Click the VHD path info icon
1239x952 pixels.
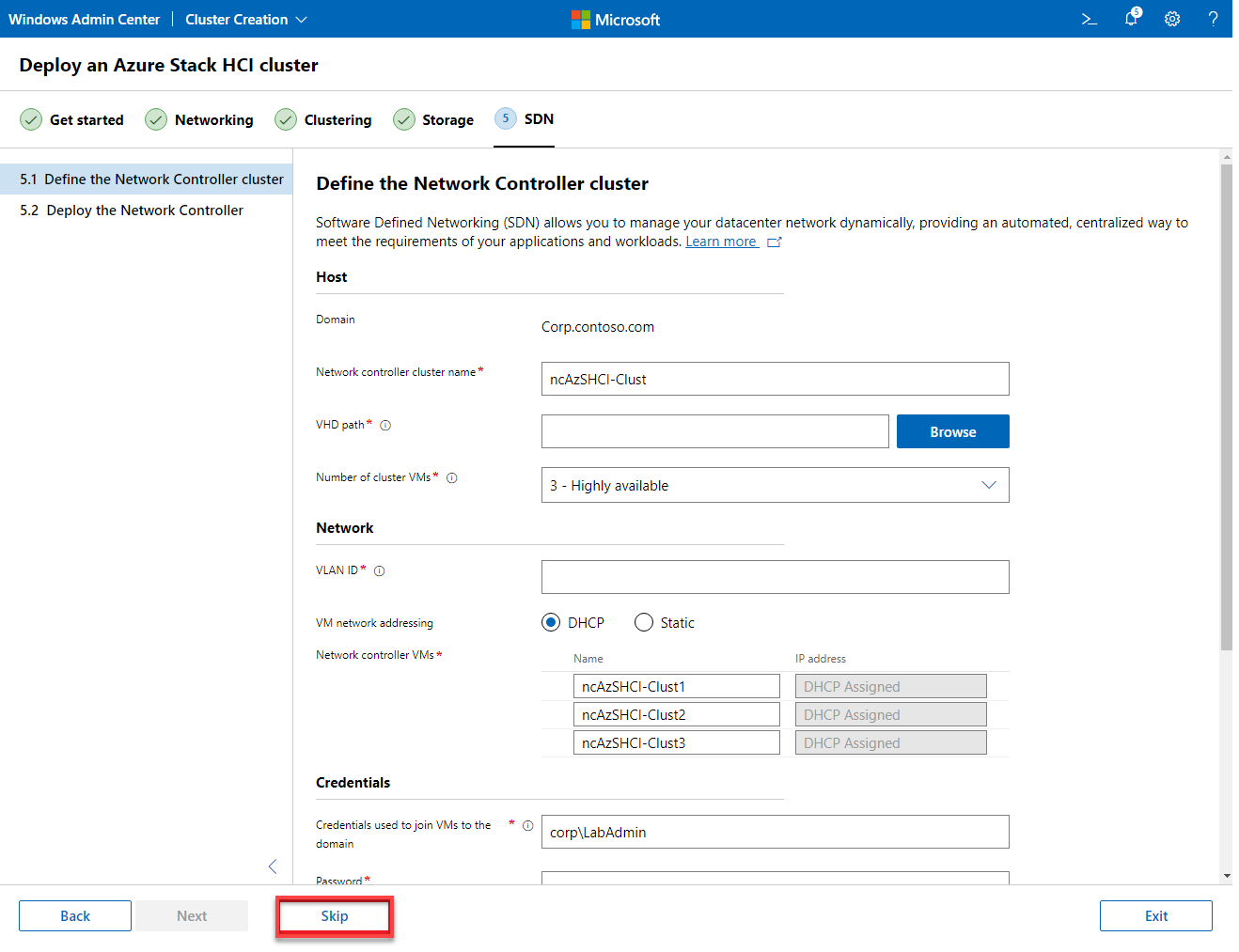click(x=385, y=425)
